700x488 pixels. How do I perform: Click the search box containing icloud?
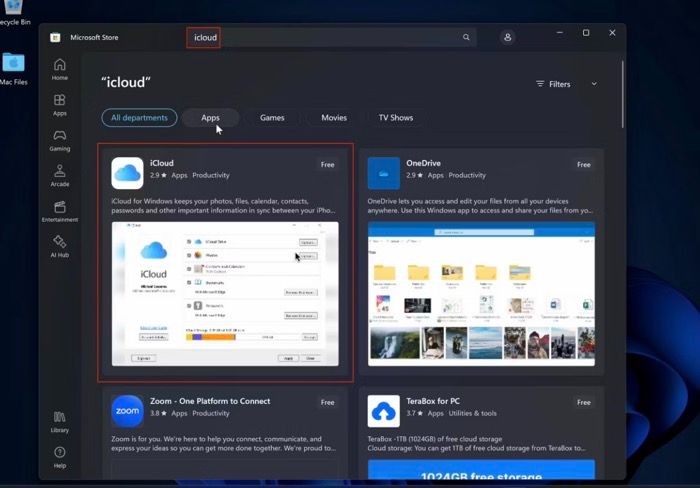click(x=331, y=37)
